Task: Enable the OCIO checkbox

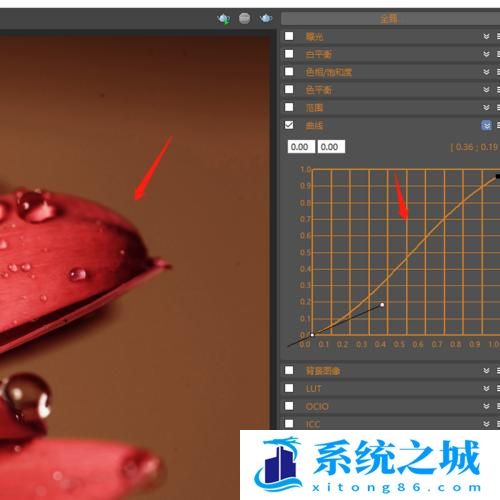Action: point(289,406)
